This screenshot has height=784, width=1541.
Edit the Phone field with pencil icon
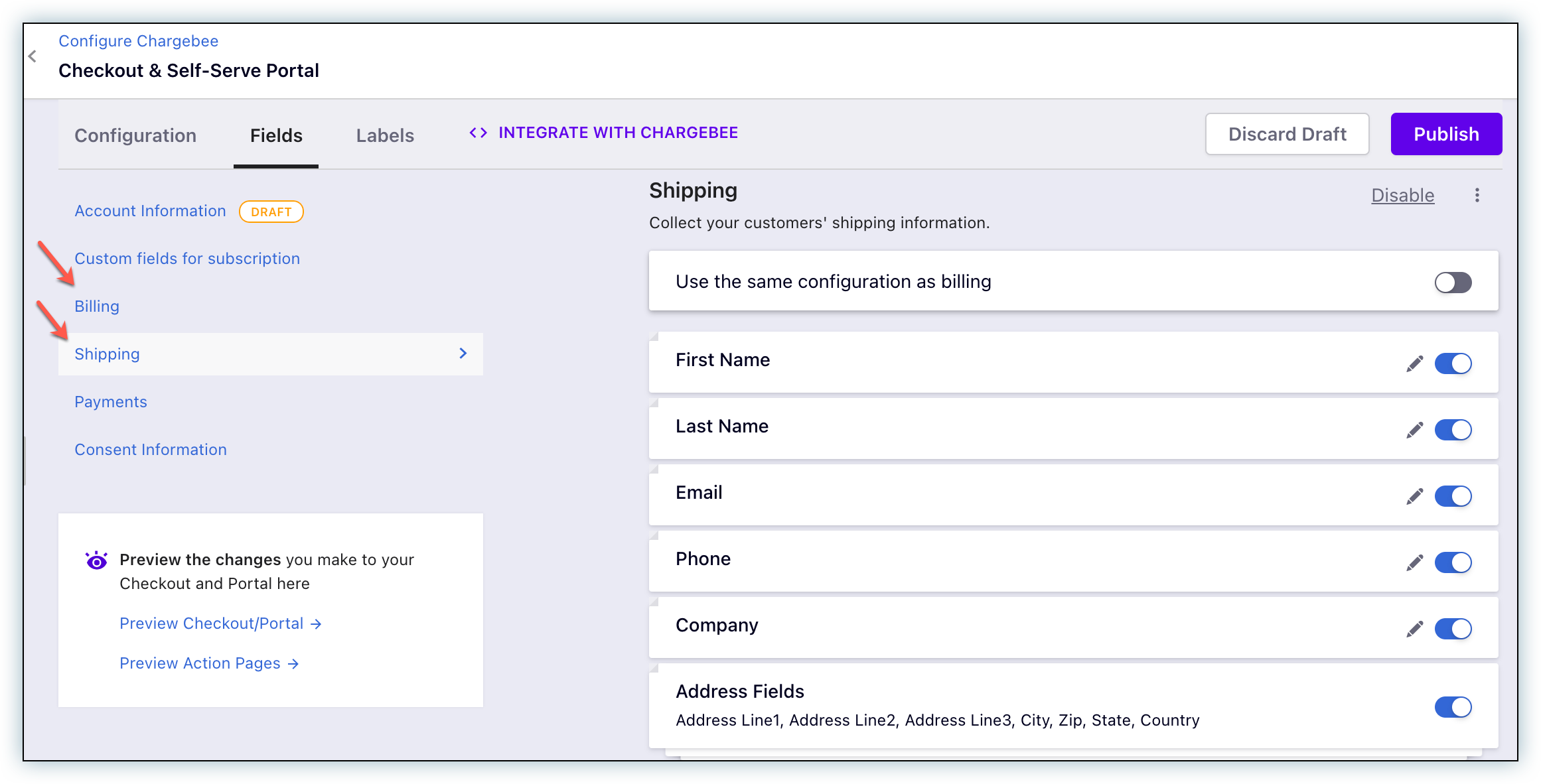point(1414,562)
